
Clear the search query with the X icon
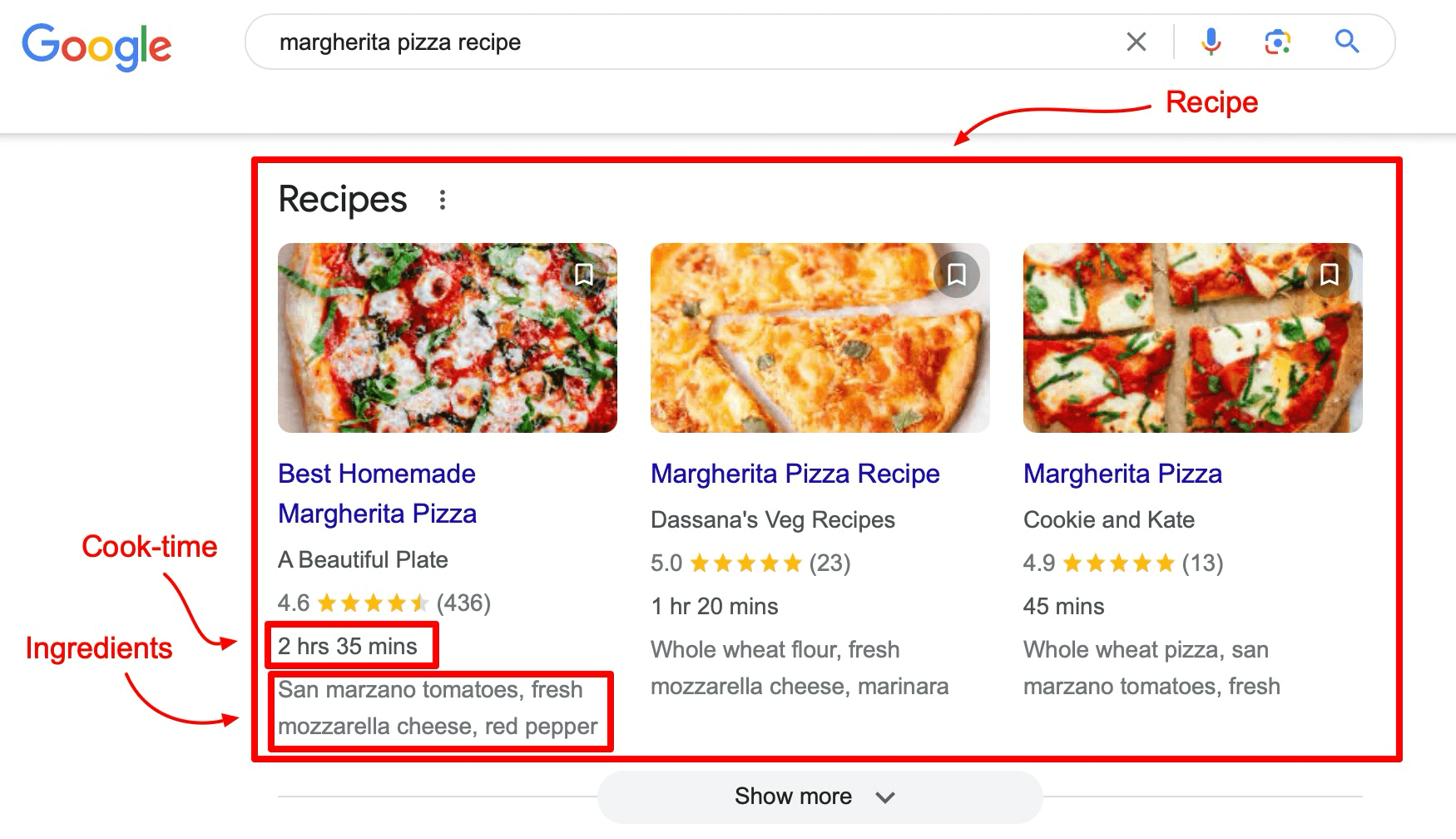point(1137,42)
